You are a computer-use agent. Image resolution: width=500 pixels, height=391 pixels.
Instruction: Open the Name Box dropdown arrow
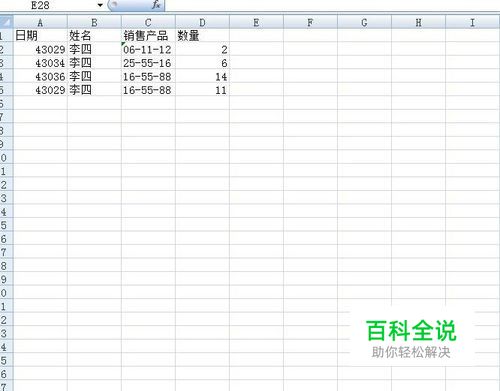[x=100, y=5]
